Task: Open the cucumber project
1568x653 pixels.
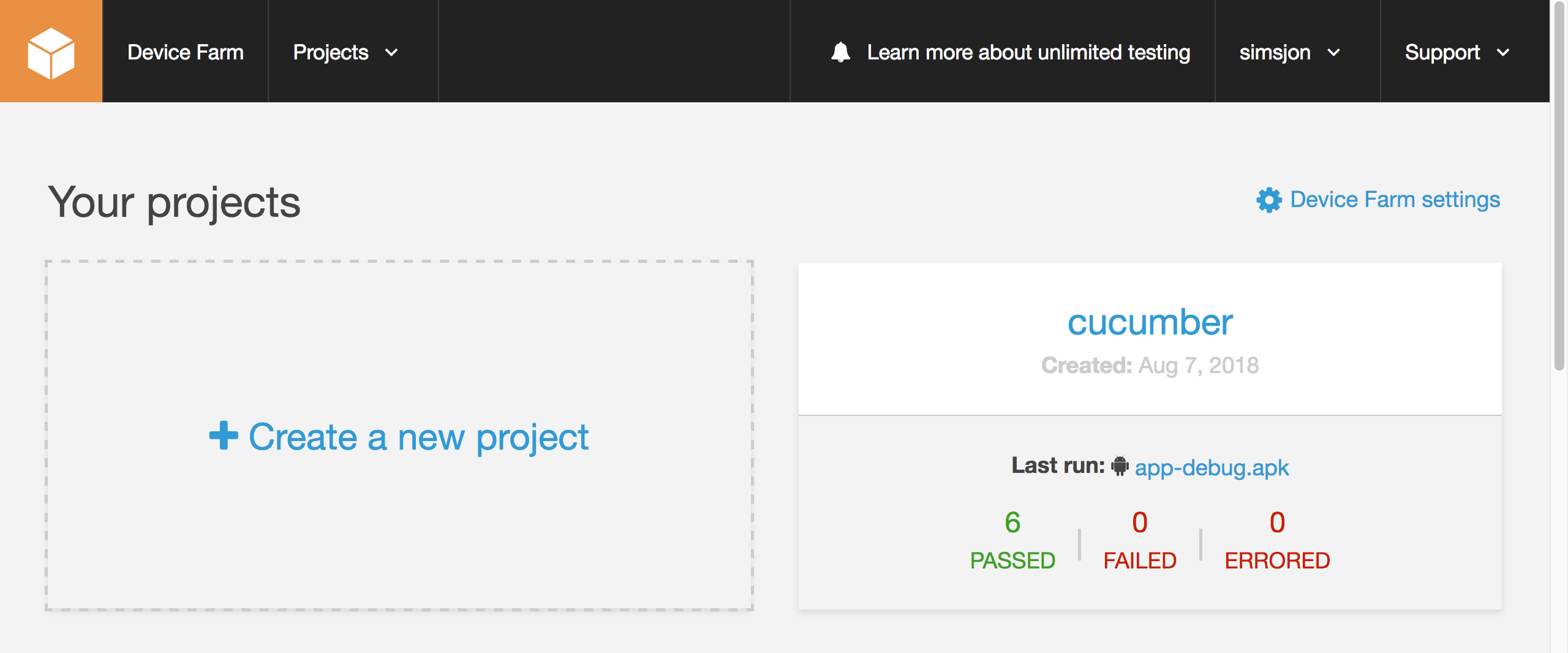Action: pos(1150,322)
